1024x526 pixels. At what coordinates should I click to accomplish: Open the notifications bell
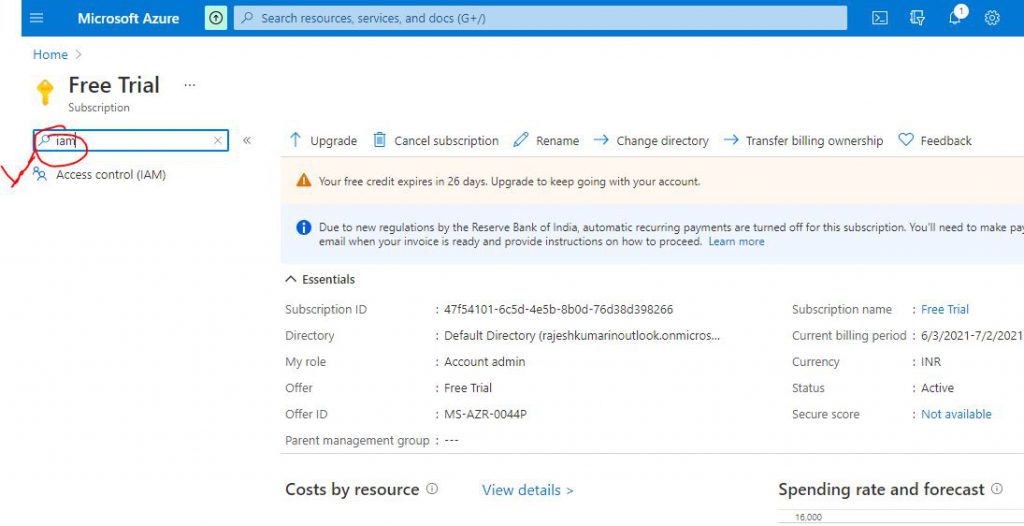pyautogui.click(x=956, y=18)
